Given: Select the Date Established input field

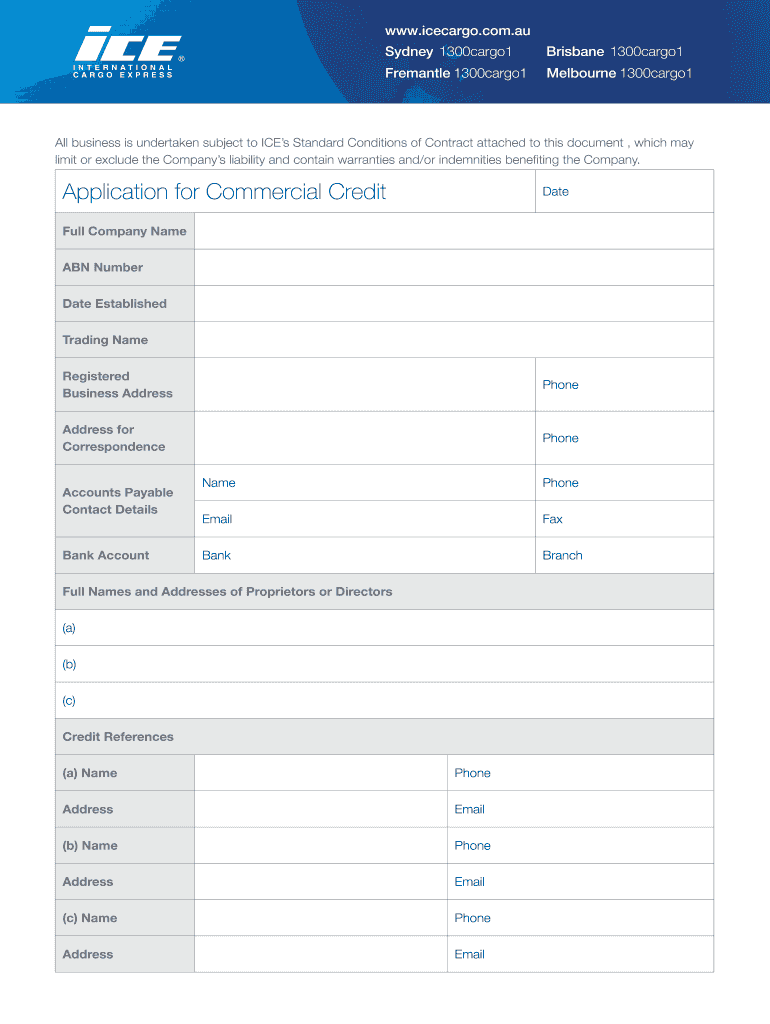Looking at the screenshot, I should point(453,304).
